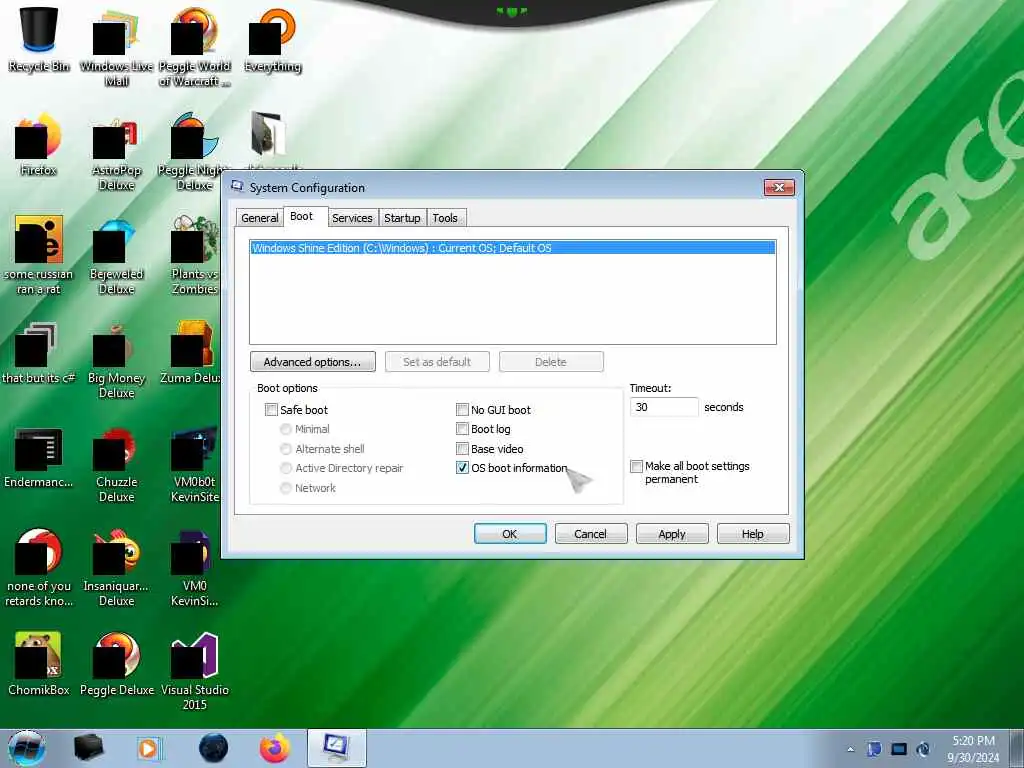
Task: Open Windows Live Mail desktop icon
Action: [116, 46]
